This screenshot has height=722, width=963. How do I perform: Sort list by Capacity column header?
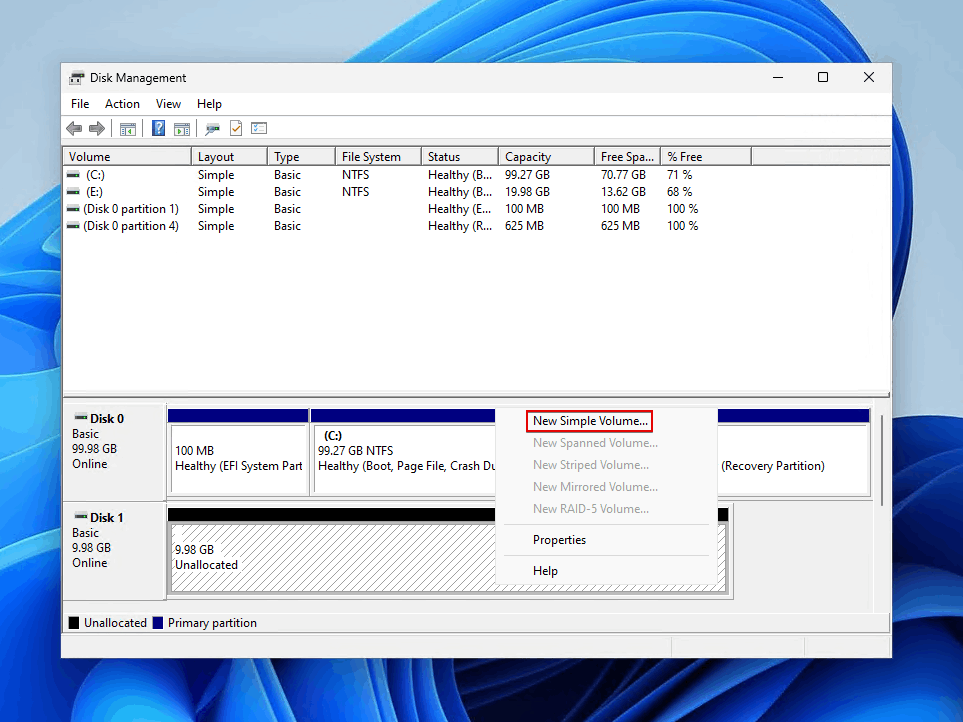(528, 157)
